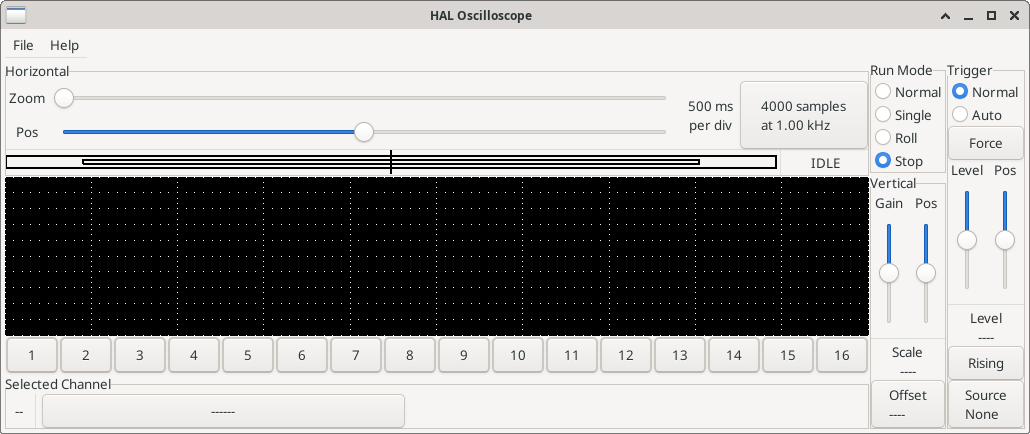Select Stop run mode
The width and height of the screenshot is (1030, 434).
coord(884,161)
